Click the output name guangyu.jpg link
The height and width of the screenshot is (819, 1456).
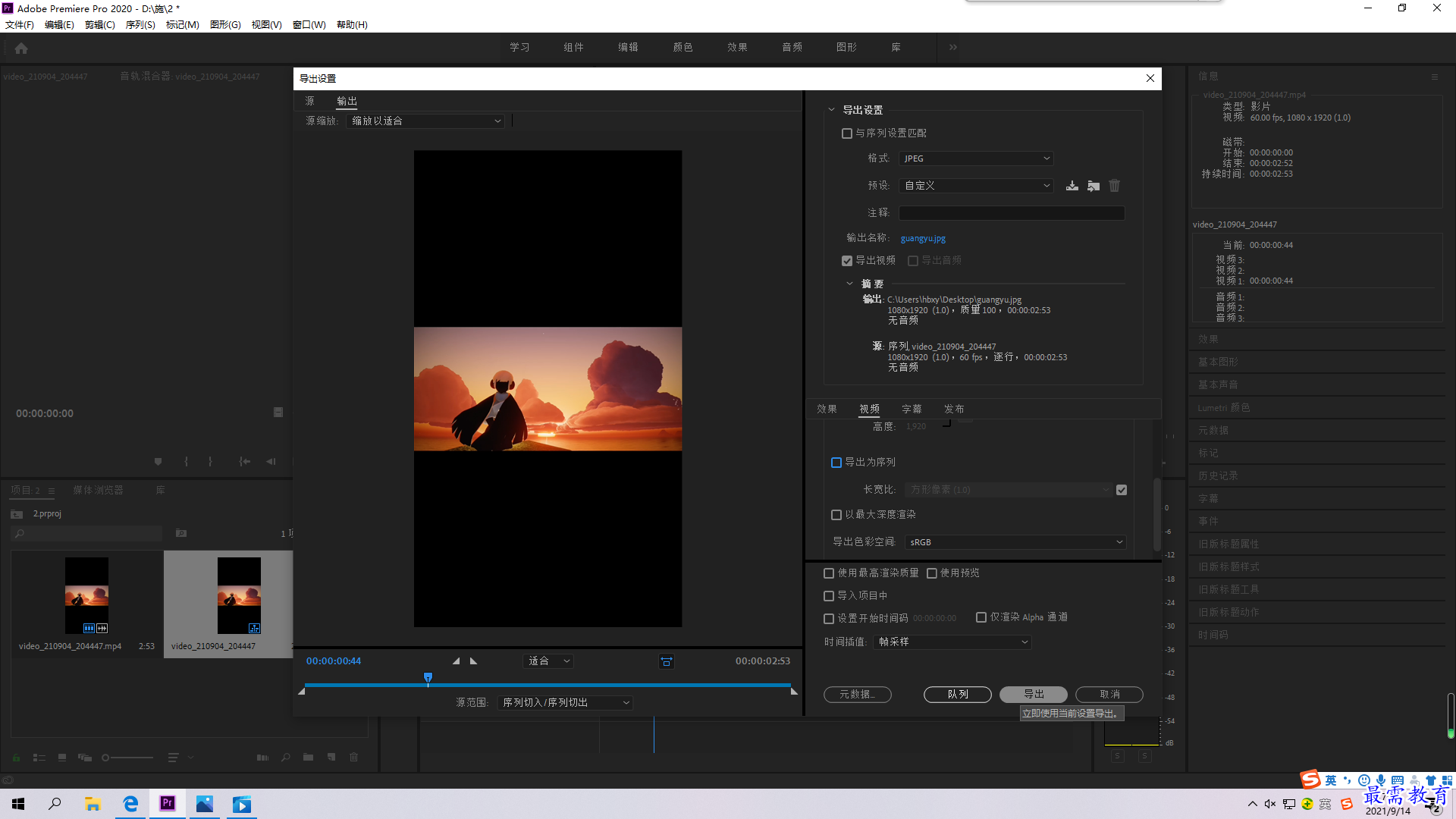point(923,238)
